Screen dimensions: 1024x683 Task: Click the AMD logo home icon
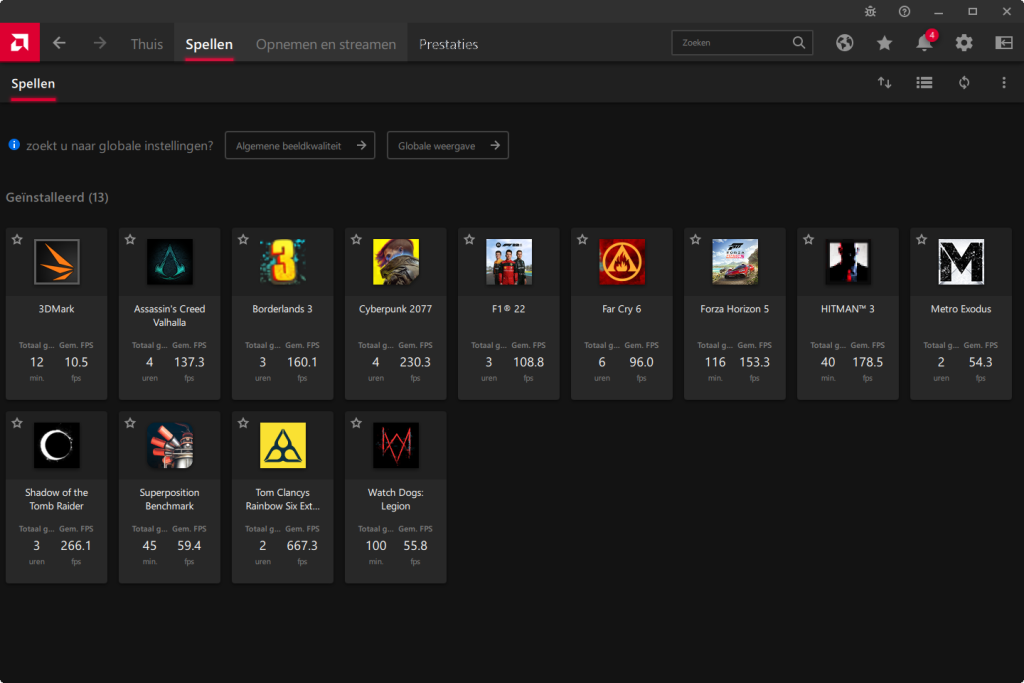(20, 42)
